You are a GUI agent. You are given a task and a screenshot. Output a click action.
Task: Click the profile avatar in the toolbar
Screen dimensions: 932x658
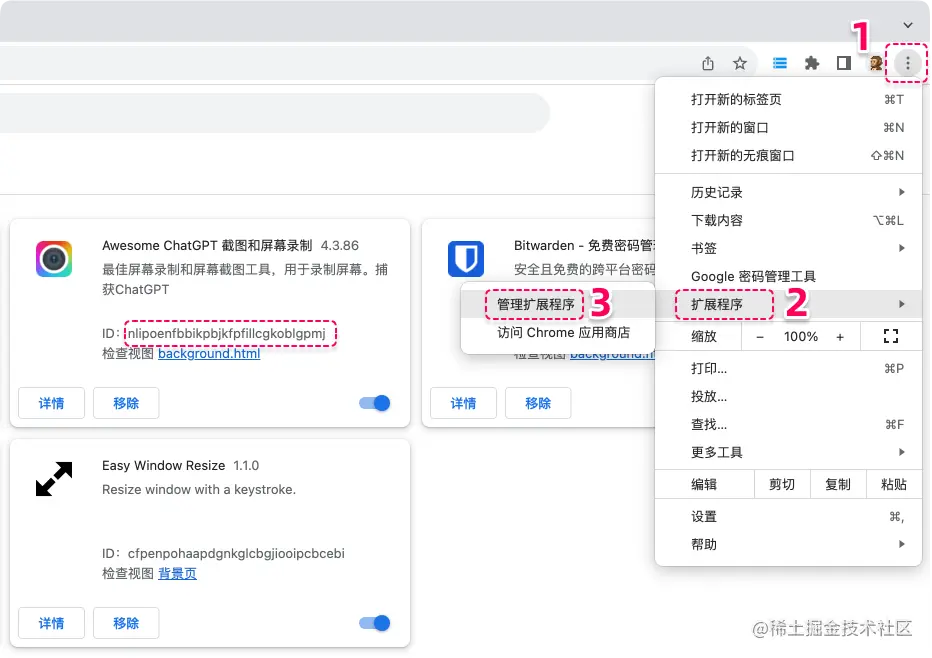[x=874, y=62]
